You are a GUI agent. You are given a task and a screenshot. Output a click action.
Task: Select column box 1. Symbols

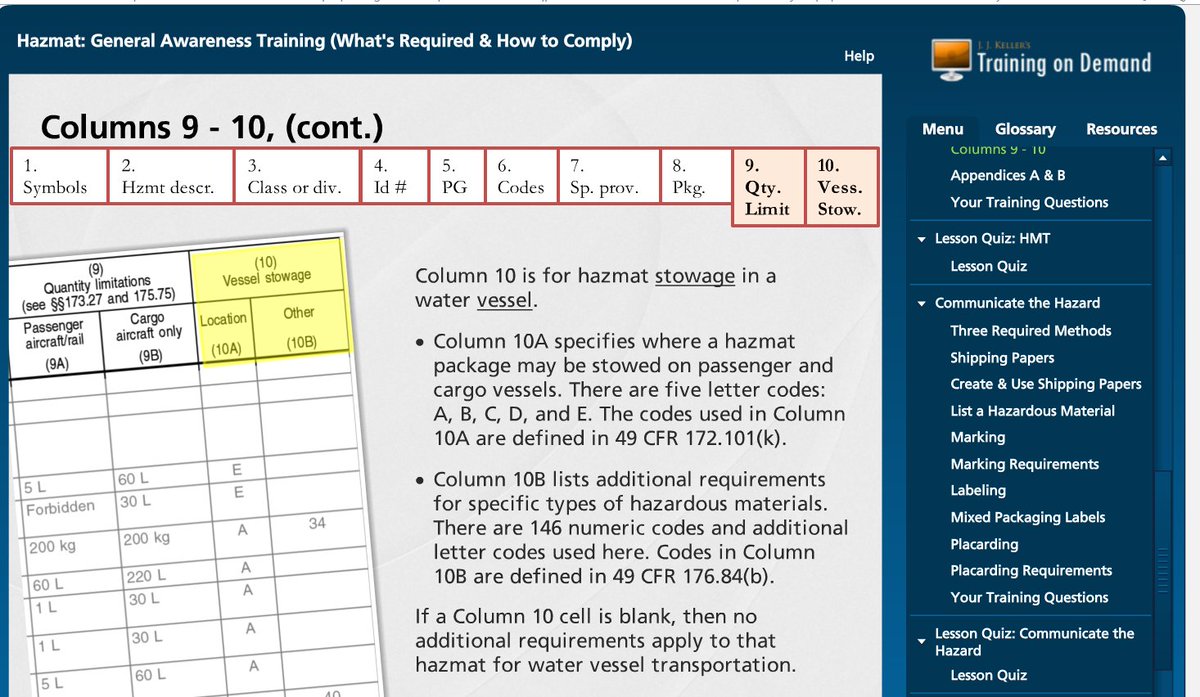point(59,176)
